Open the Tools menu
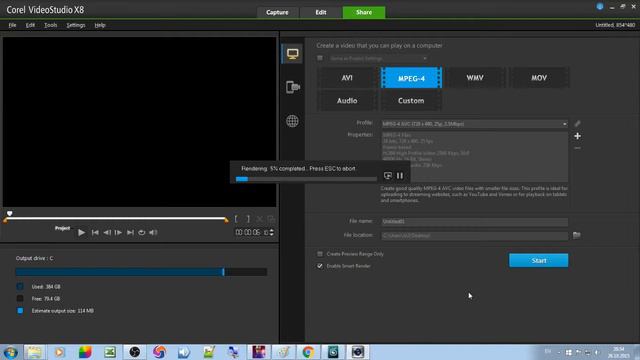Image resolution: width=640 pixels, height=360 pixels. (x=51, y=25)
